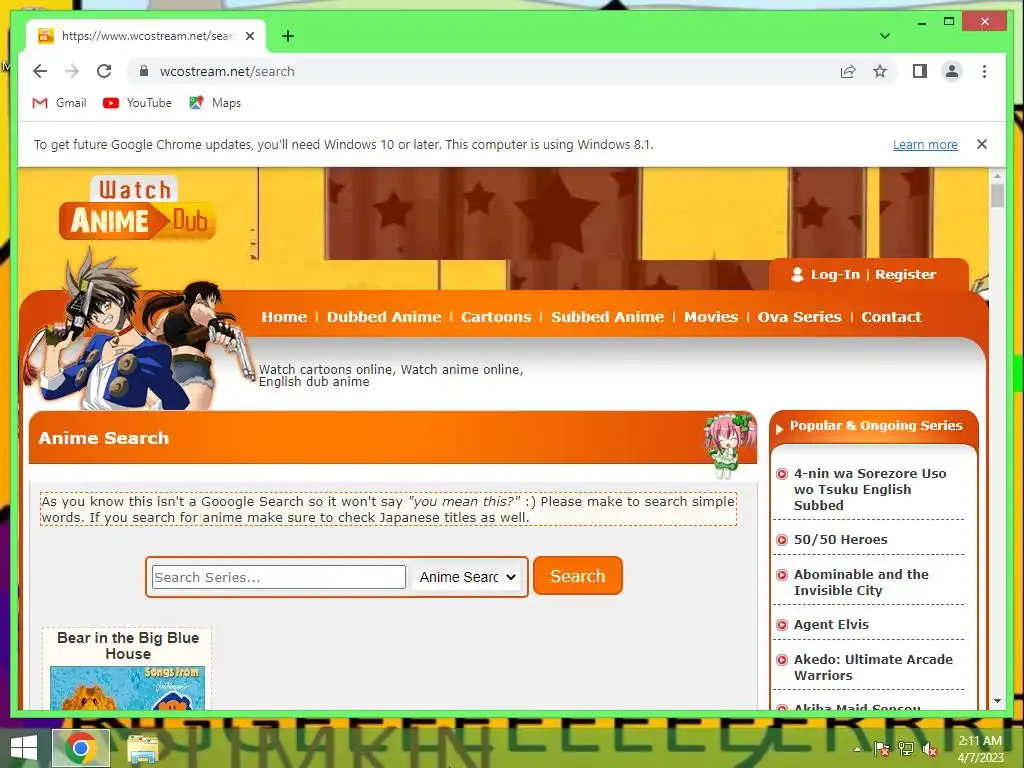Open the Gmail bookmark
The height and width of the screenshot is (768, 1024).
coord(59,103)
